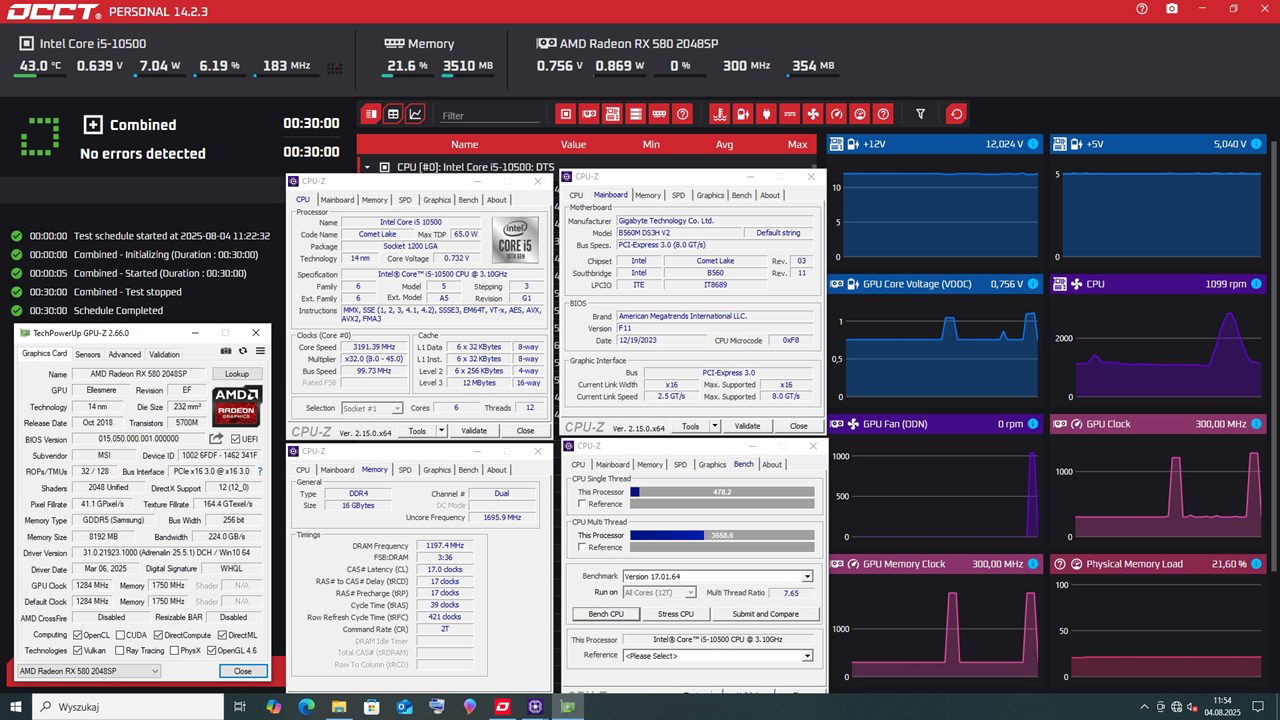Toggle Vulkan checkbox in GPU-Z

77,651
